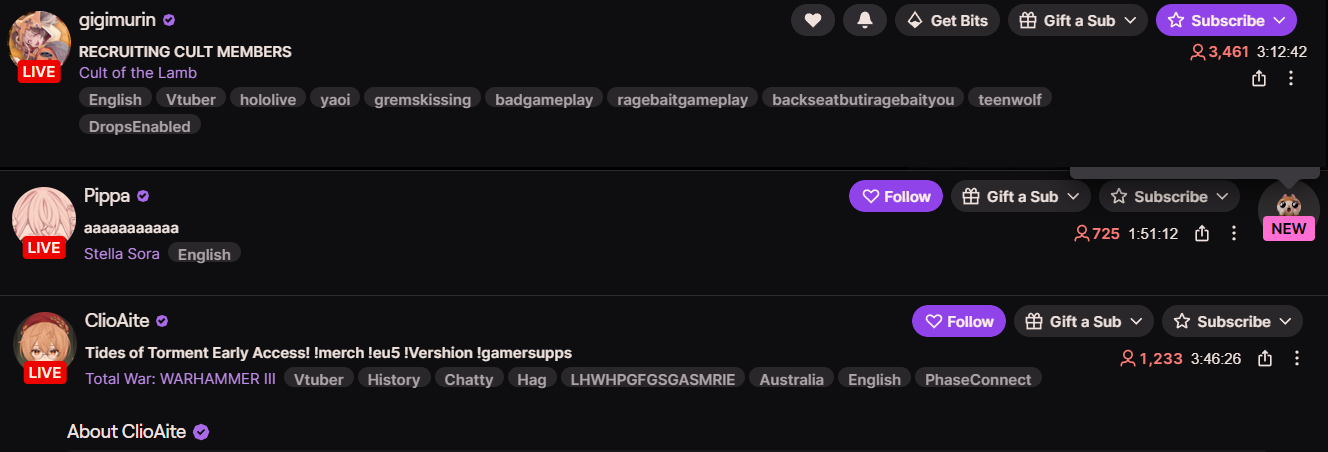Open Total War: WARHAMMER III category link
The height and width of the screenshot is (452, 1328).
point(180,379)
